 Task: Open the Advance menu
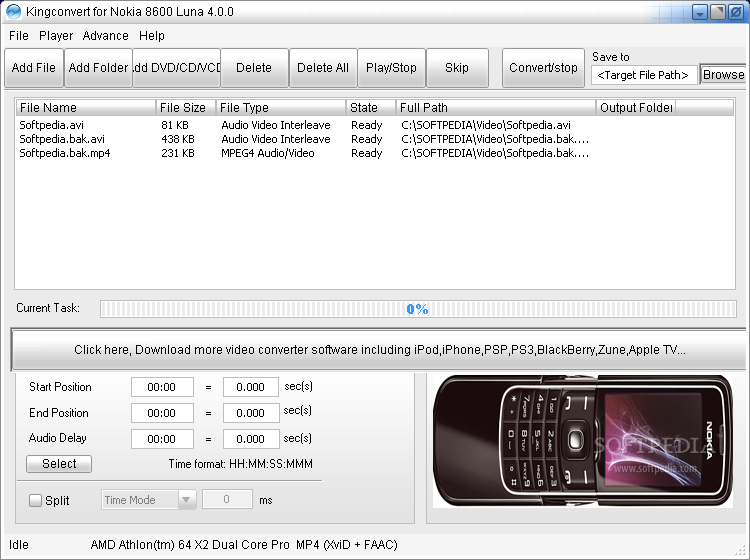click(105, 36)
